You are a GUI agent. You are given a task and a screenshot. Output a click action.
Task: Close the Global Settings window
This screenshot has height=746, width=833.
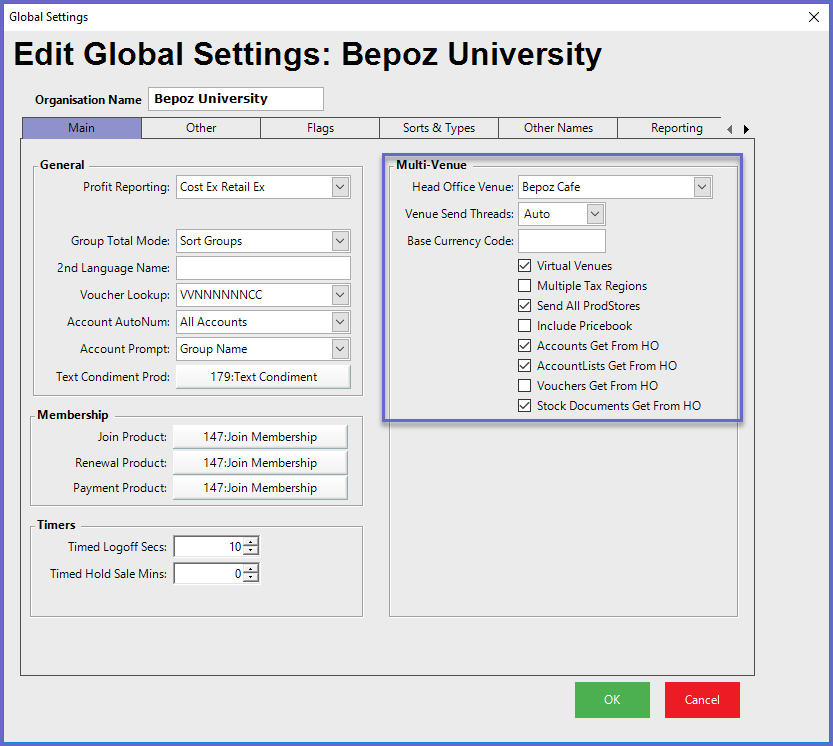coord(812,17)
